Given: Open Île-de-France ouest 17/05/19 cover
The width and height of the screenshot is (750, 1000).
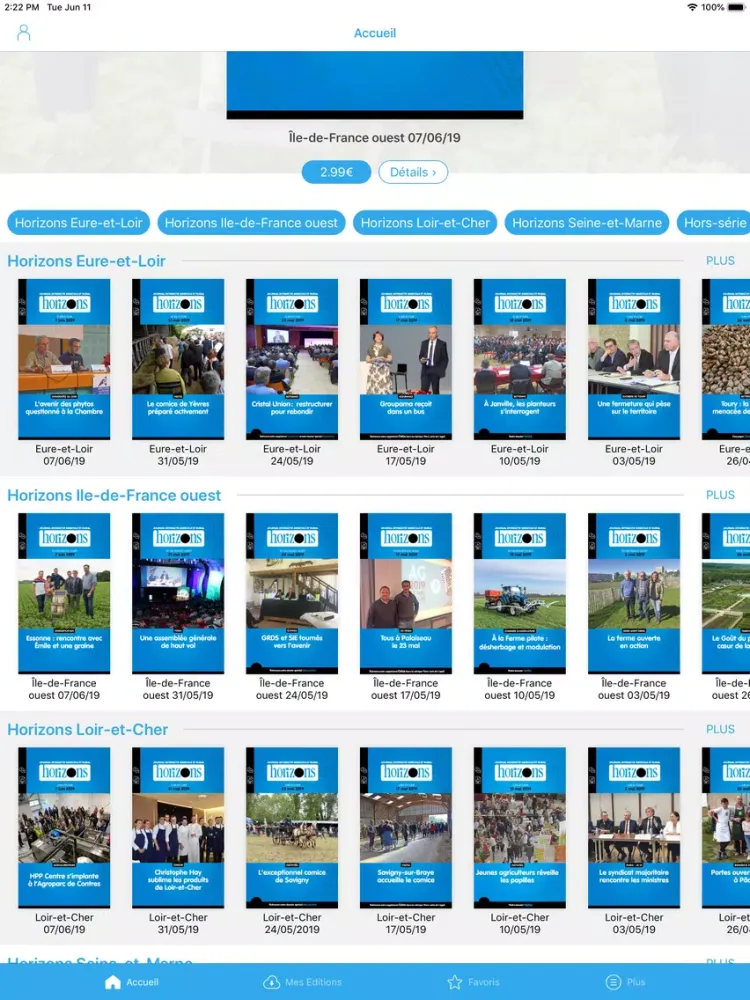Looking at the screenshot, I should (x=406, y=593).
